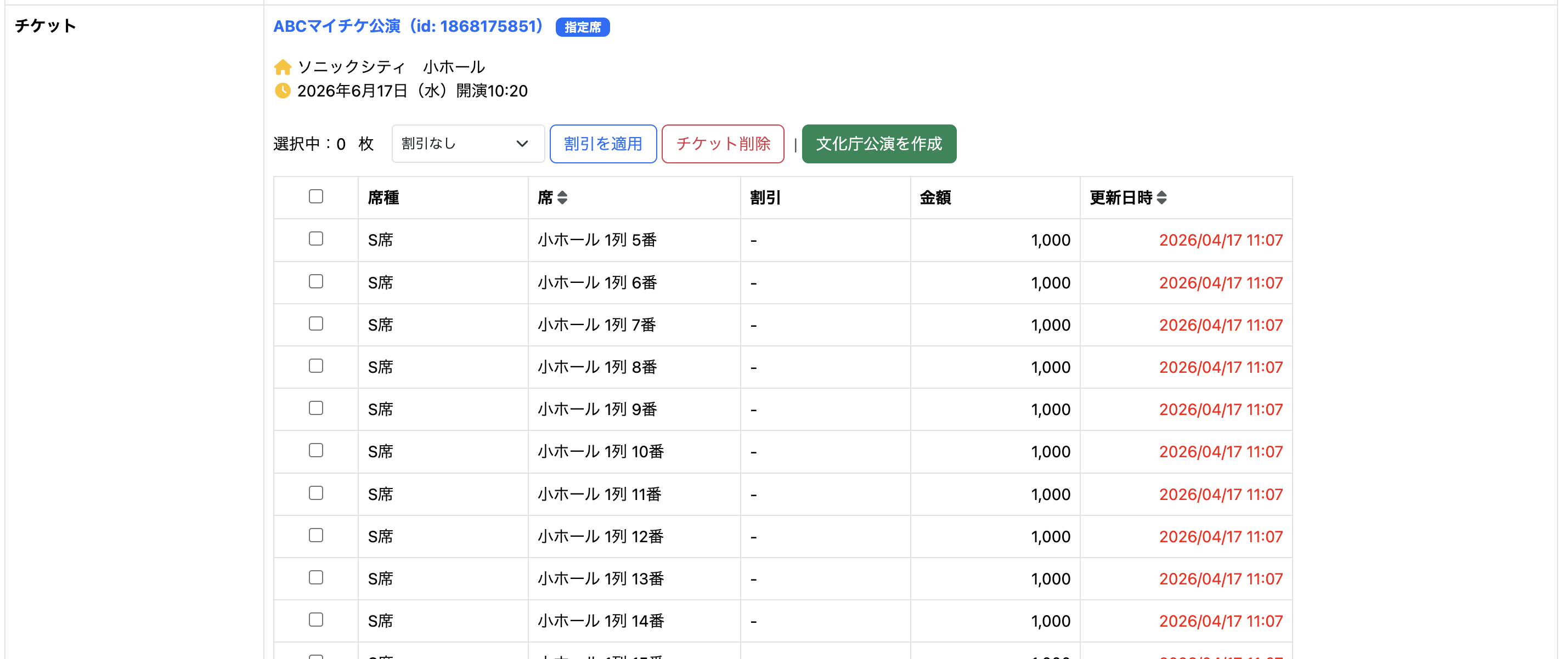
Task: Click the update timestamp in 14番 row
Action: click(x=1220, y=622)
